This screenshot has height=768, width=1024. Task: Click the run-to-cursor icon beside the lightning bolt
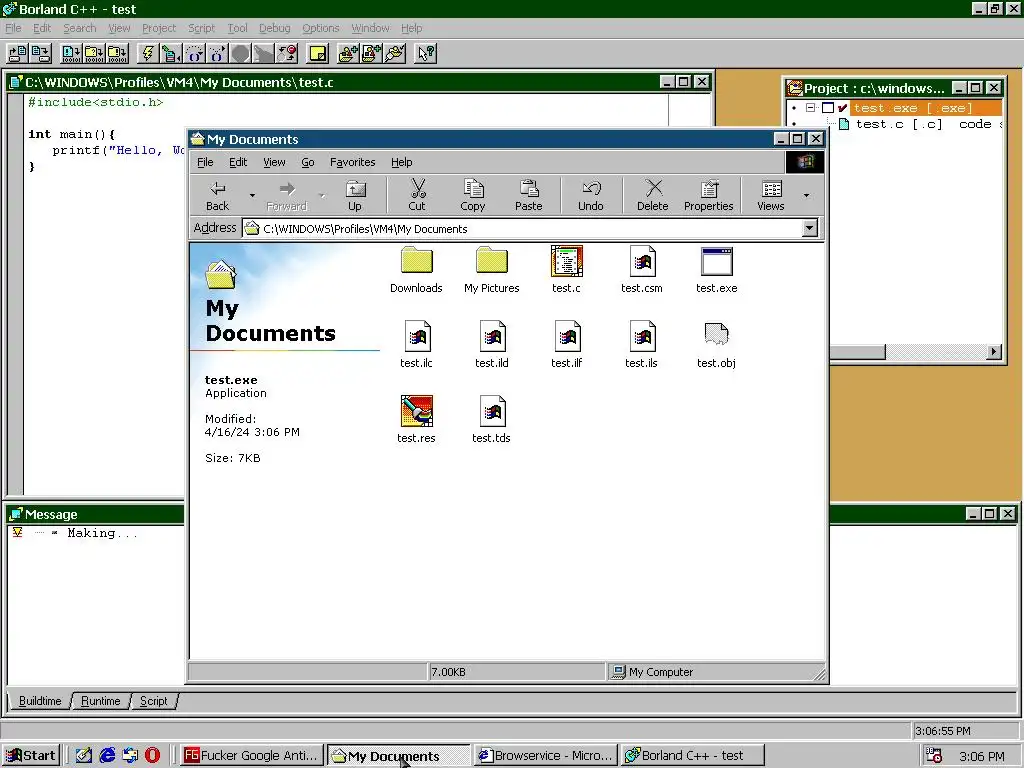tap(171, 53)
